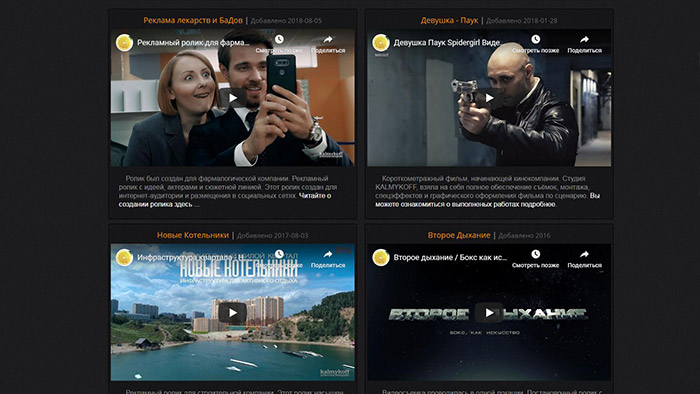Open channel lemon avatar on Второе дыхание video
Image resolution: width=700 pixels, height=394 pixels.
(381, 257)
